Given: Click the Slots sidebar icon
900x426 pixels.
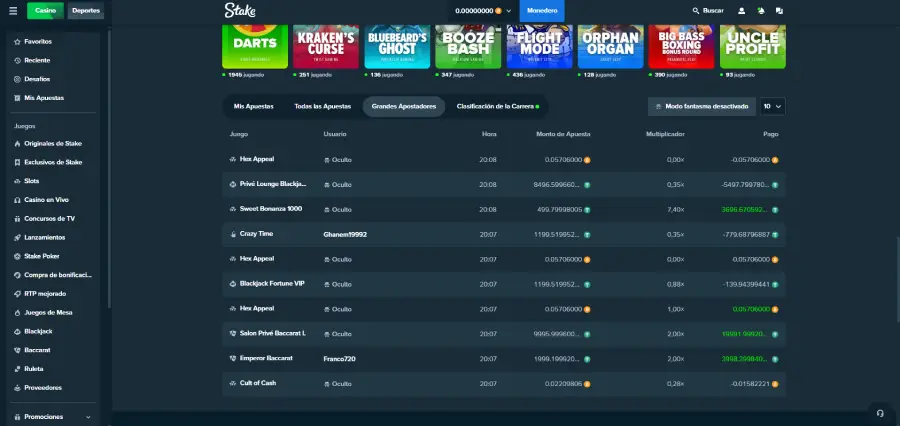Looking at the screenshot, I should 18,181.
